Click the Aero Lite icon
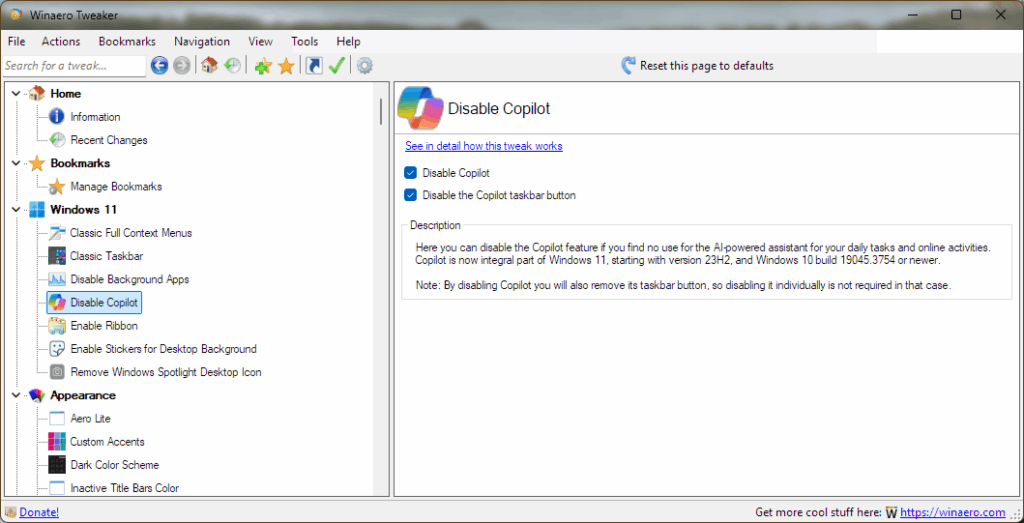 pos(57,419)
